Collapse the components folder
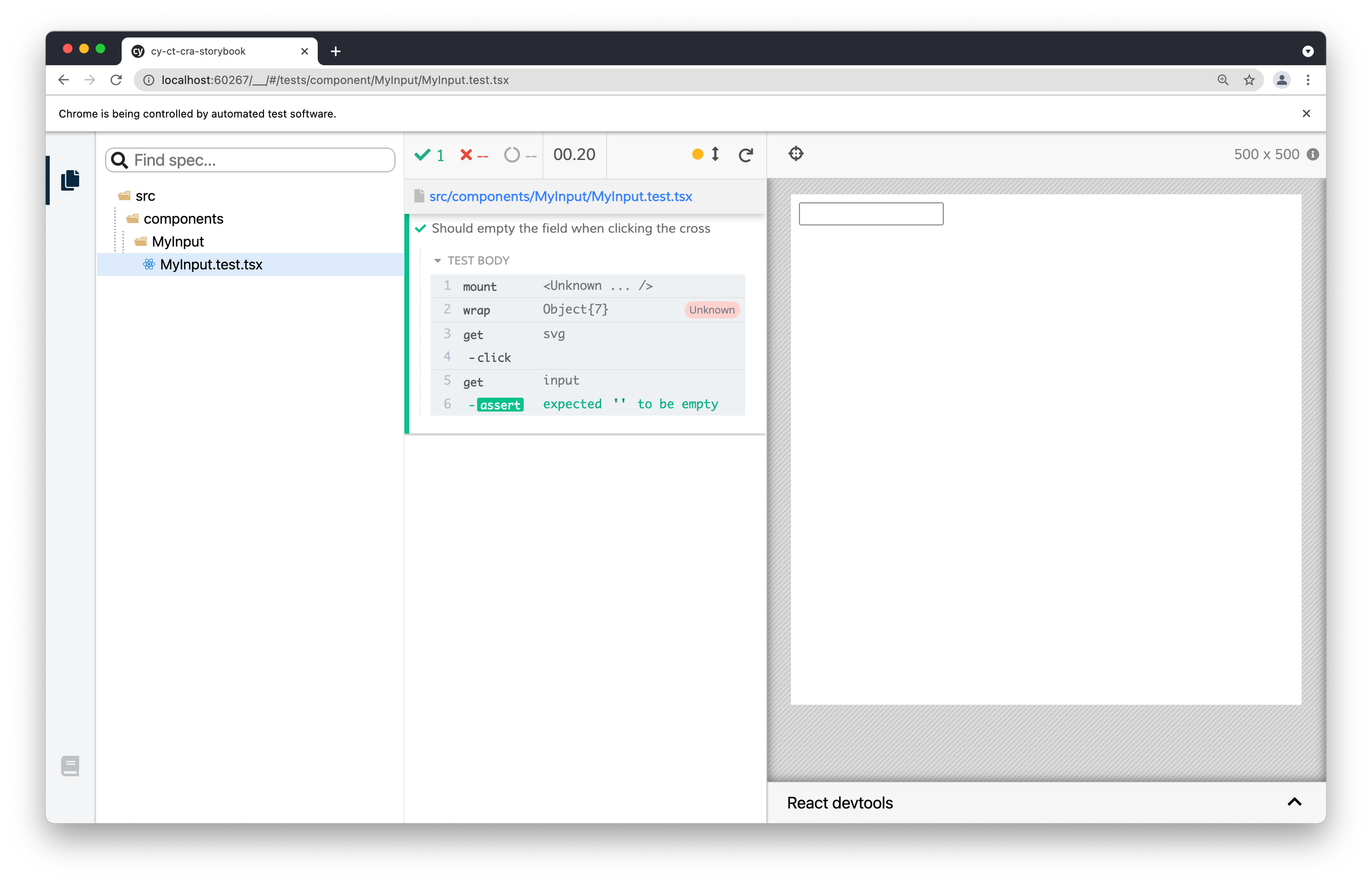 coord(182,219)
